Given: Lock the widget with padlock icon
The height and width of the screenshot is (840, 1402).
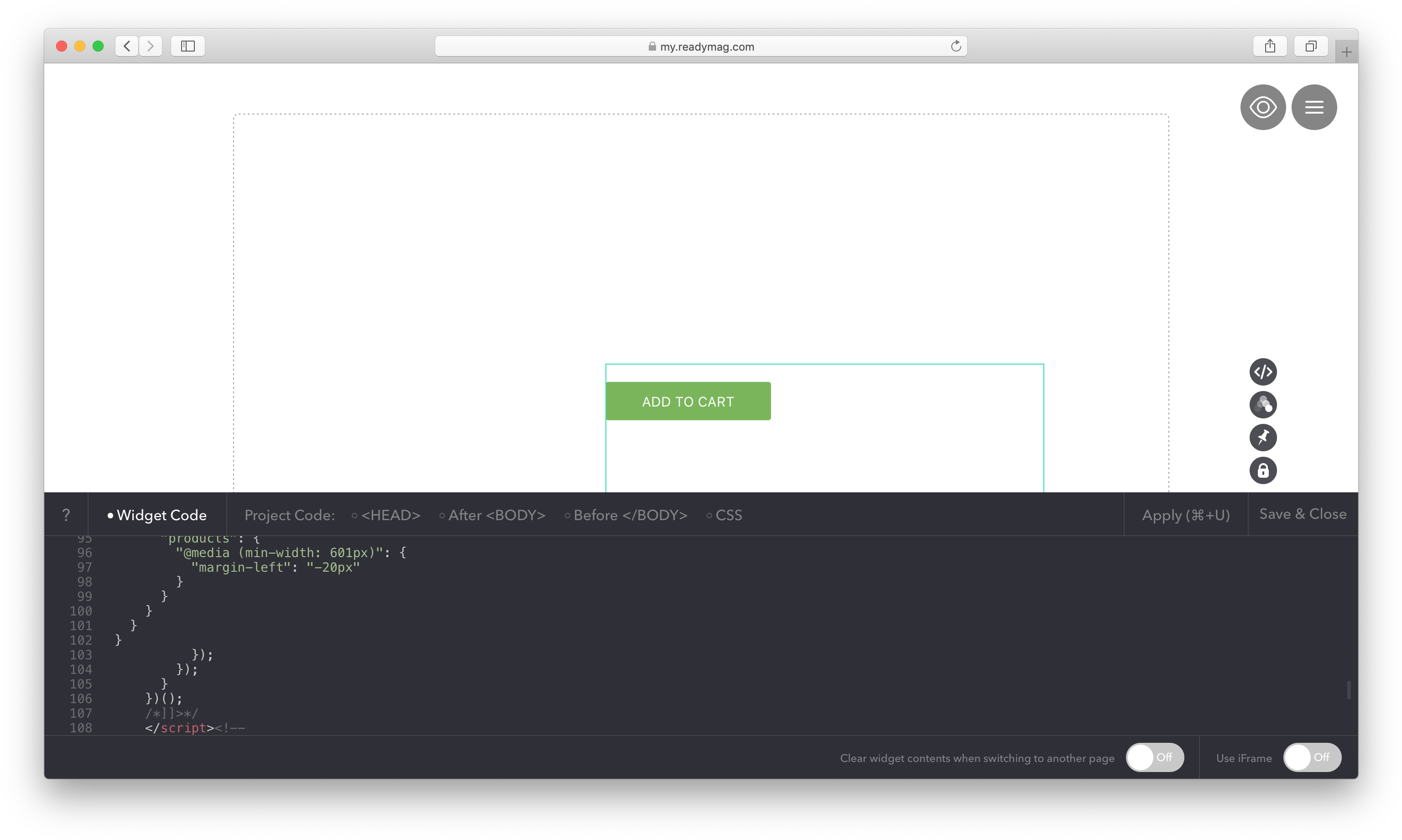Looking at the screenshot, I should coord(1262,470).
